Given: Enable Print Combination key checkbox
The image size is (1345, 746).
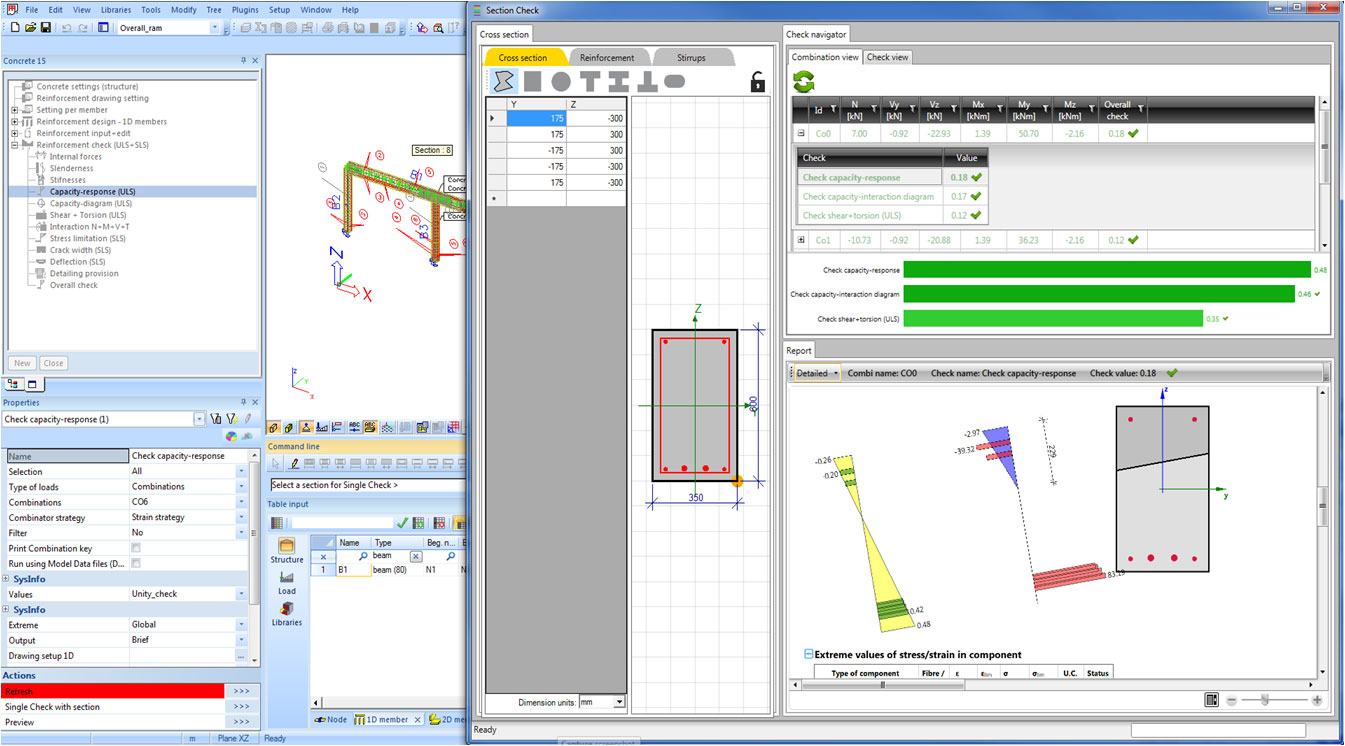Looking at the screenshot, I should click(136, 548).
